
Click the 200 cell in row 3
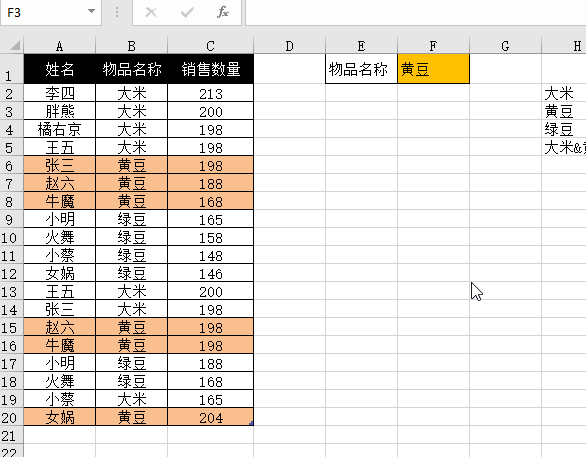[x=210, y=111]
